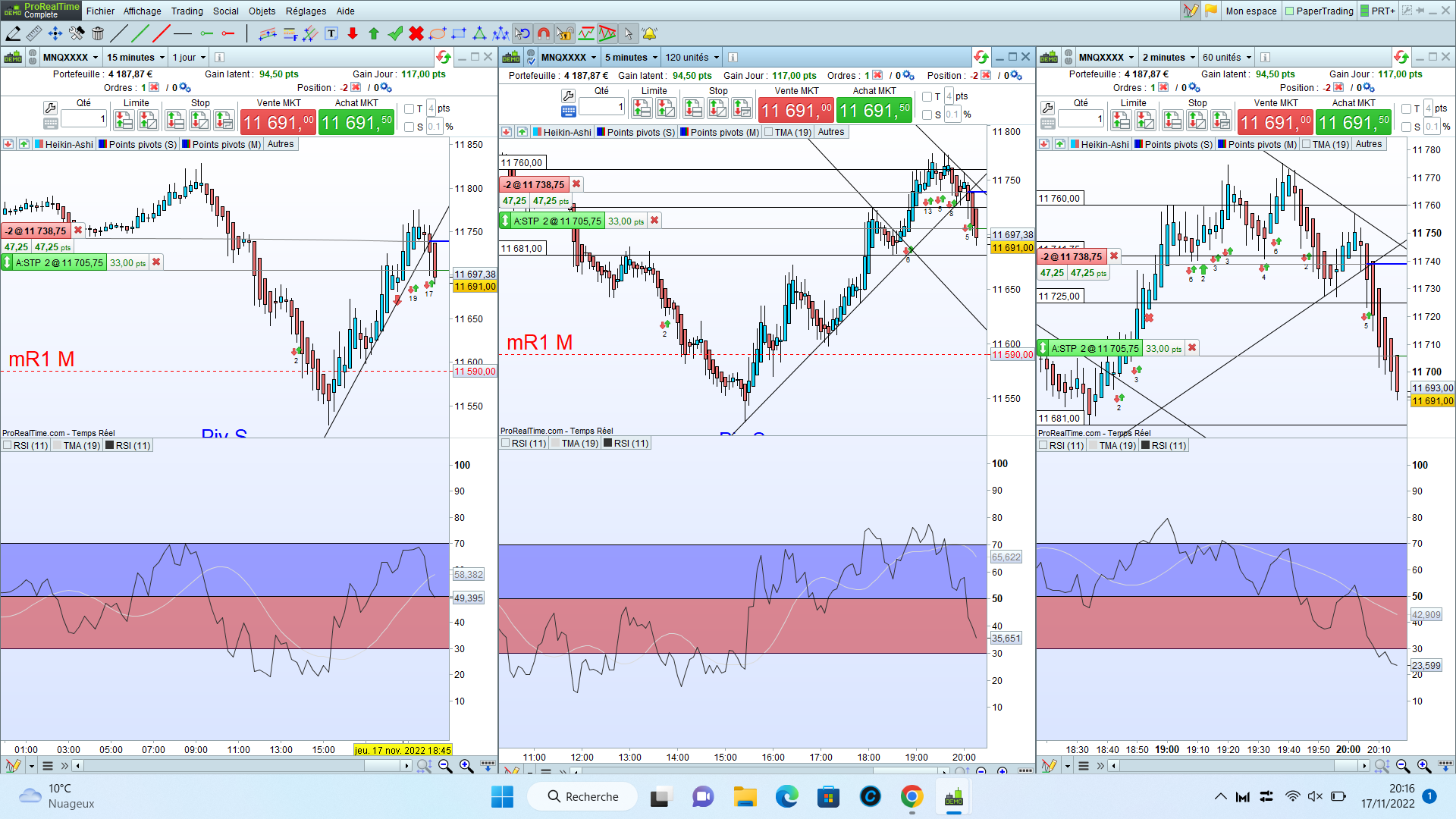
Task: Click the trash delete objects icon
Action: [x=98, y=33]
